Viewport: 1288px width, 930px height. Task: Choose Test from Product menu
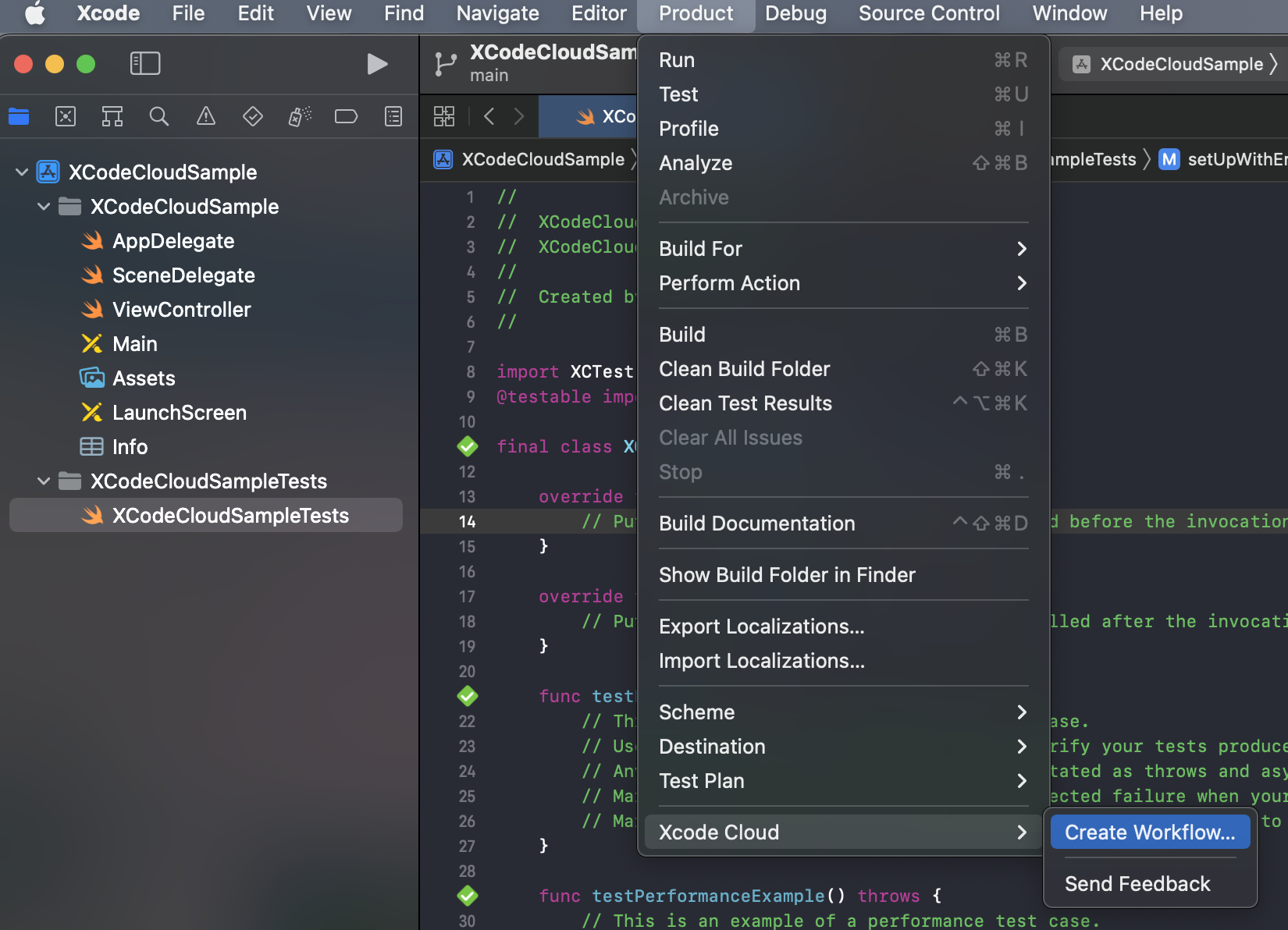(843, 94)
